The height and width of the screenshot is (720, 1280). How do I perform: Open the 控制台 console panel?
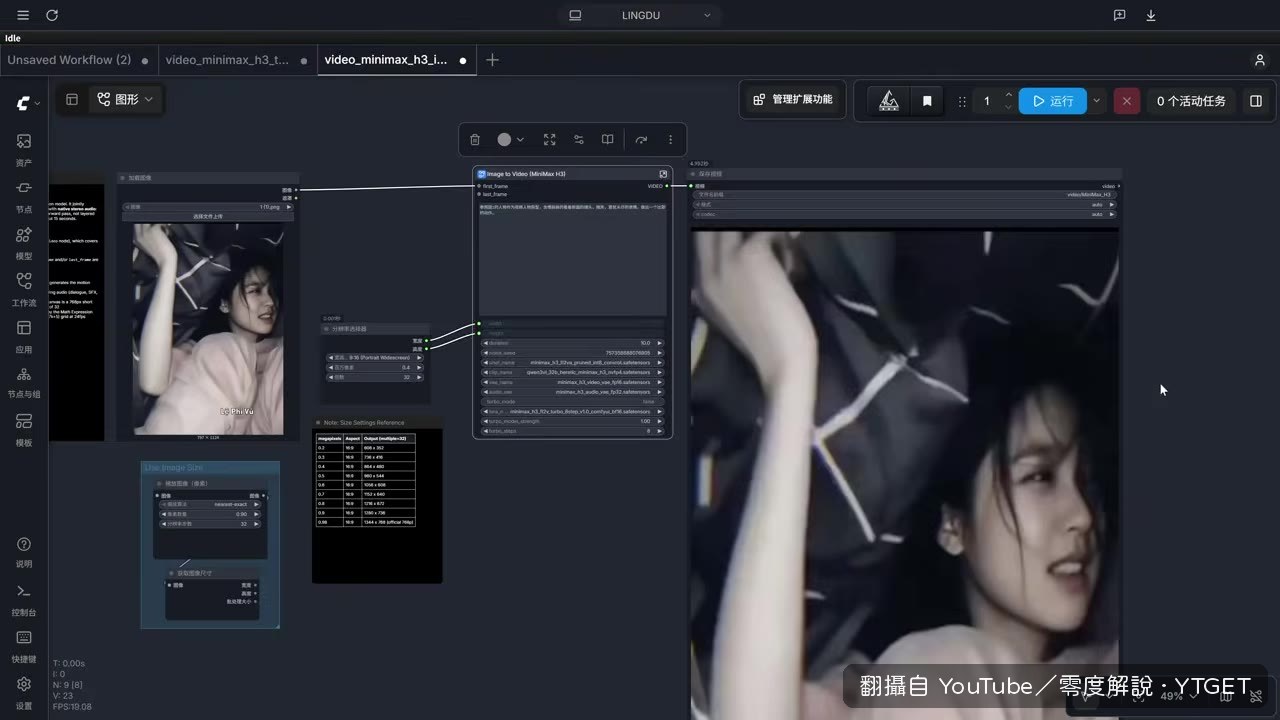point(24,599)
